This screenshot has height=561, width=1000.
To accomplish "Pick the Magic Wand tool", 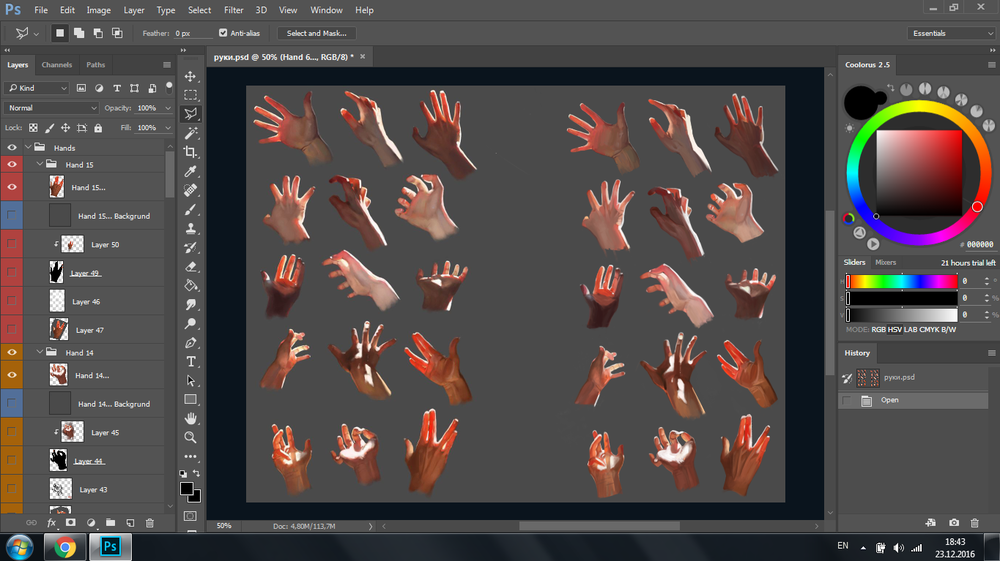I will click(x=191, y=133).
